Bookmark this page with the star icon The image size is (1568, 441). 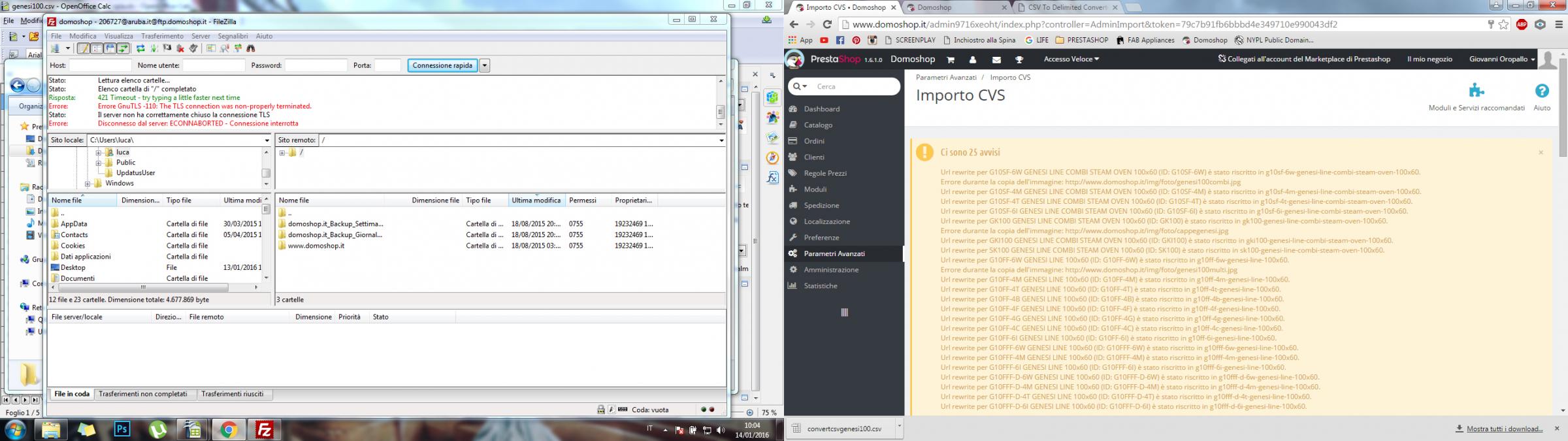point(1504,24)
